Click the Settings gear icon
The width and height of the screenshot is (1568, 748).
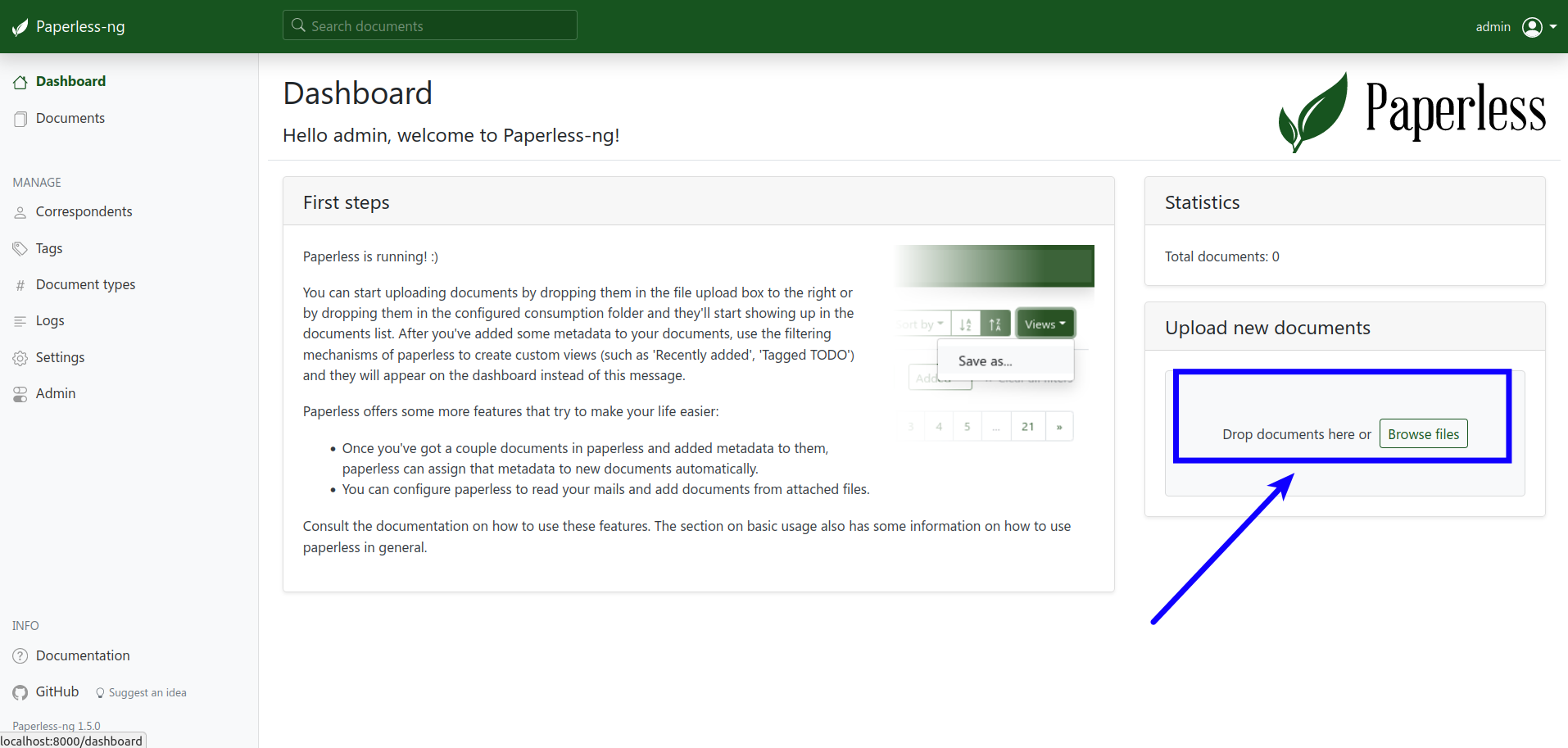20,358
